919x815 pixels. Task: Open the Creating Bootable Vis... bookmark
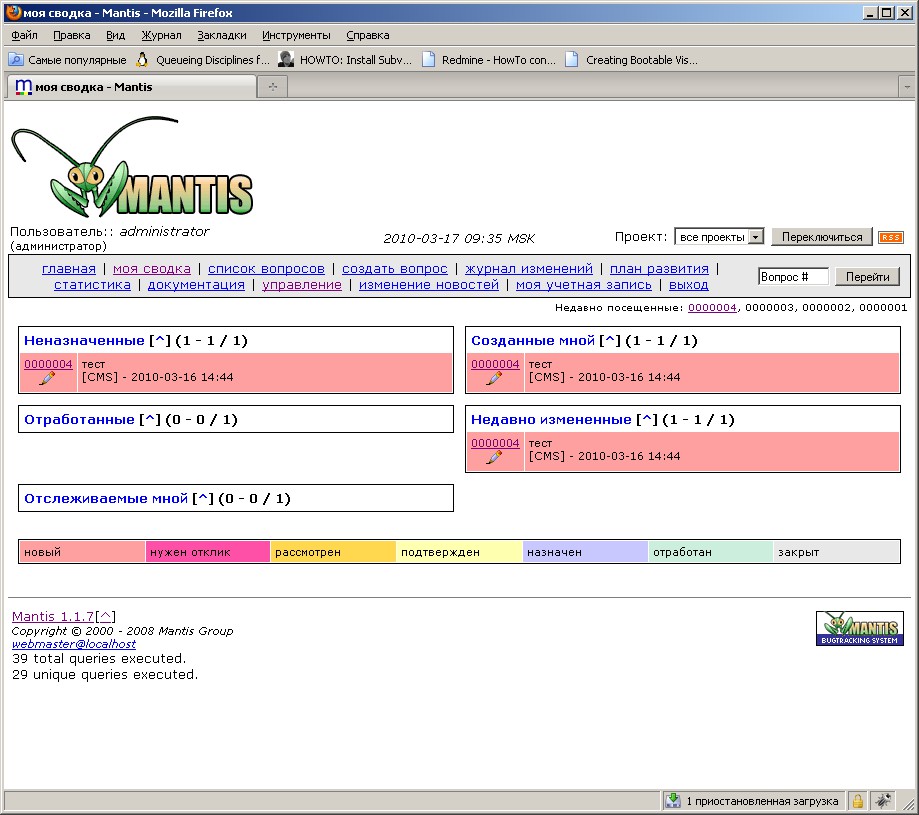pyautogui.click(x=632, y=60)
